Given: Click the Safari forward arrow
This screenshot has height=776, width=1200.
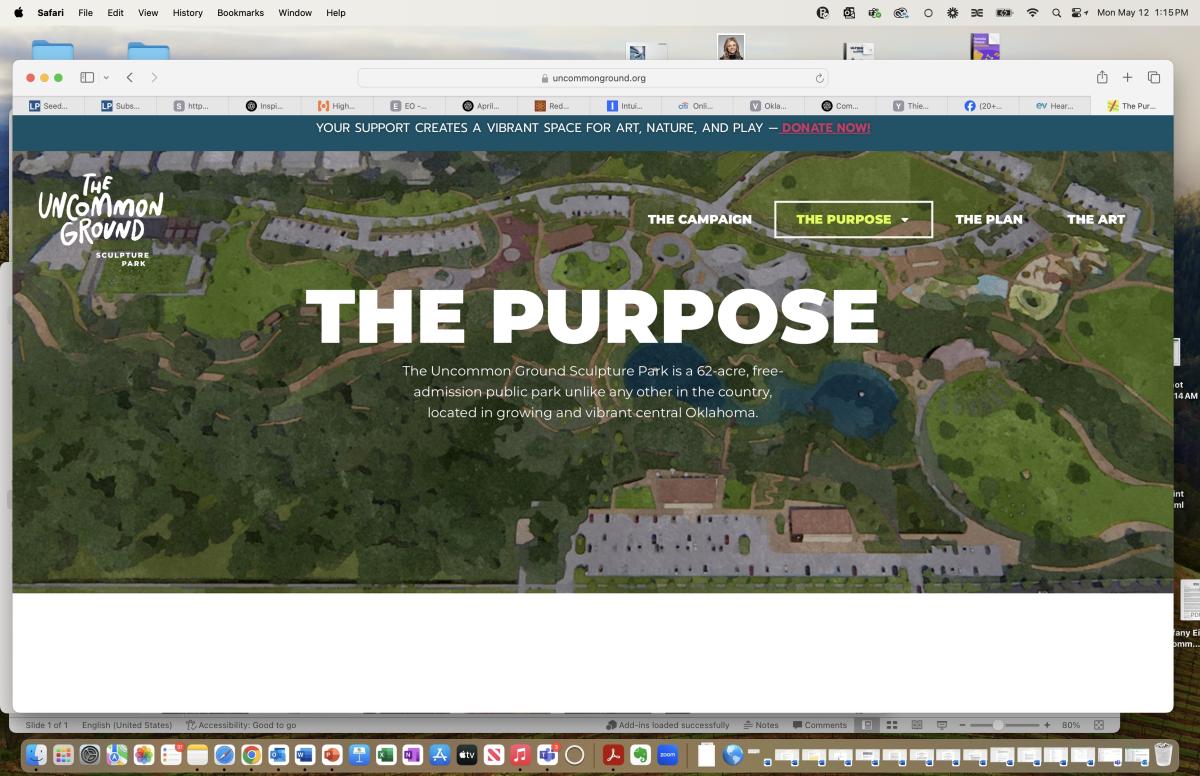Looking at the screenshot, I should pyautogui.click(x=154, y=78).
